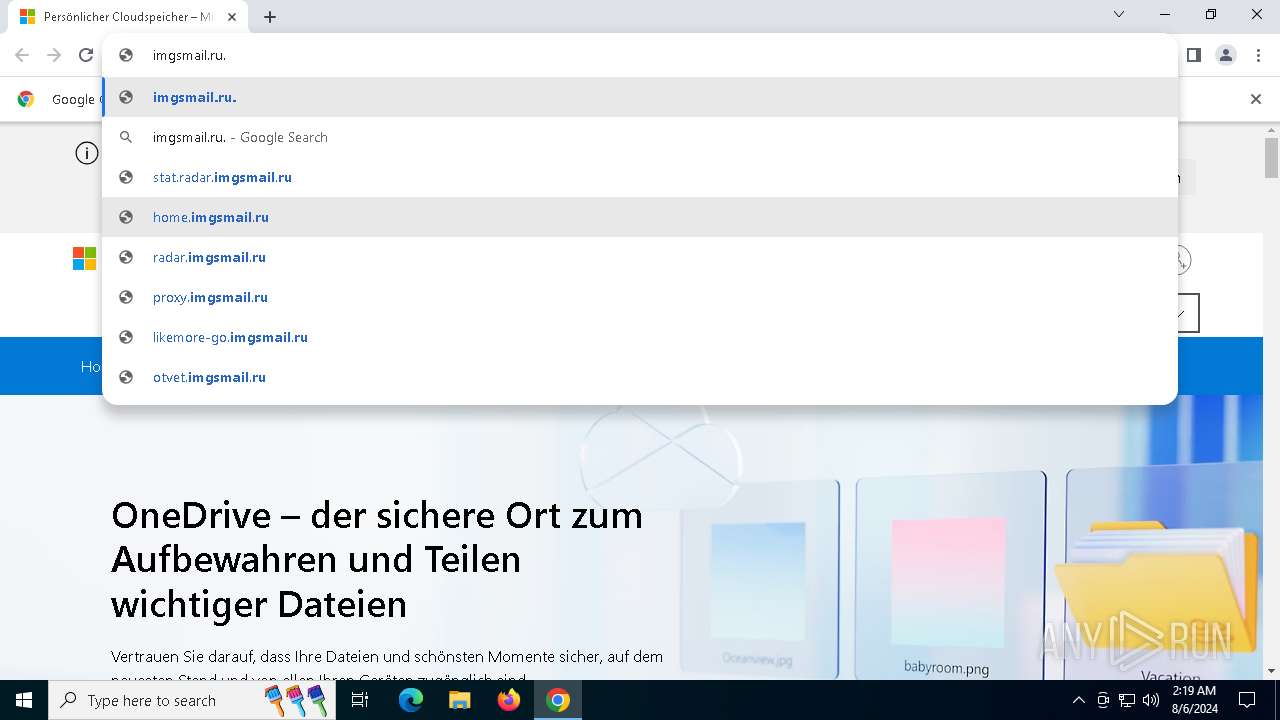This screenshot has height=720, width=1280.
Task: Select the proxy.imgsmail.ru suggestion
Action: coord(640,297)
